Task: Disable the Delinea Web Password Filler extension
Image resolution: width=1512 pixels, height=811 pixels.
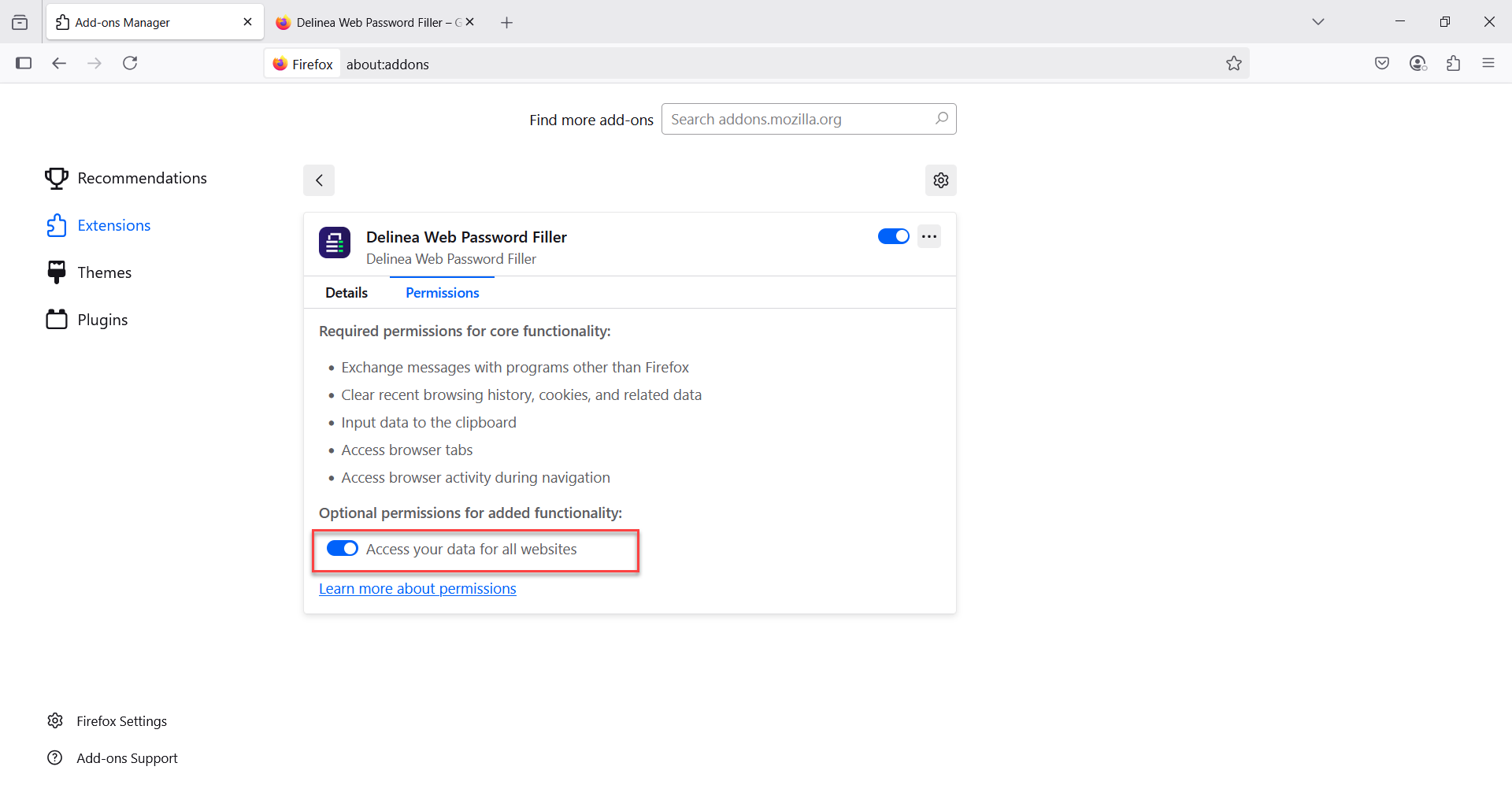Action: pyautogui.click(x=893, y=237)
